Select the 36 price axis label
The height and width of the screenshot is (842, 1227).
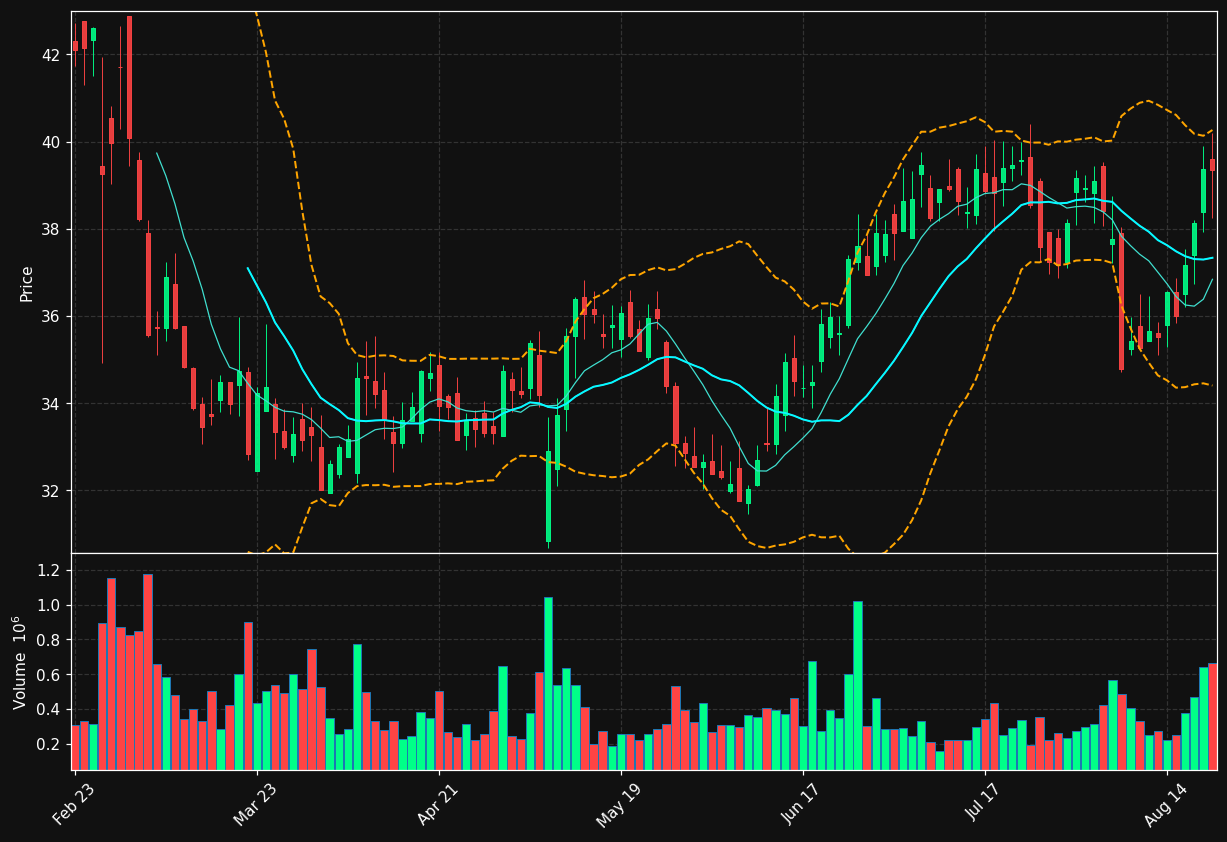(50, 317)
